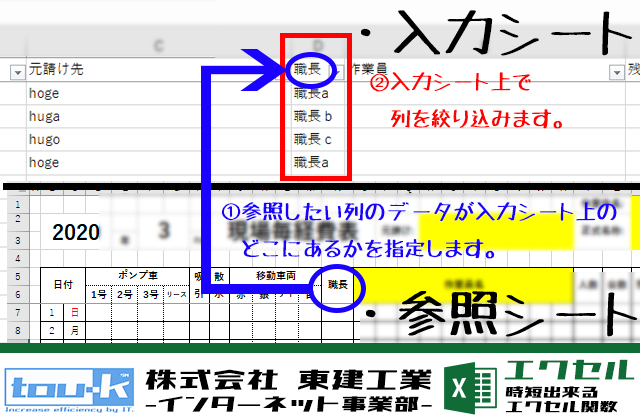Select the 職長 header in input sheet
The height and width of the screenshot is (415, 640).
pos(309,70)
